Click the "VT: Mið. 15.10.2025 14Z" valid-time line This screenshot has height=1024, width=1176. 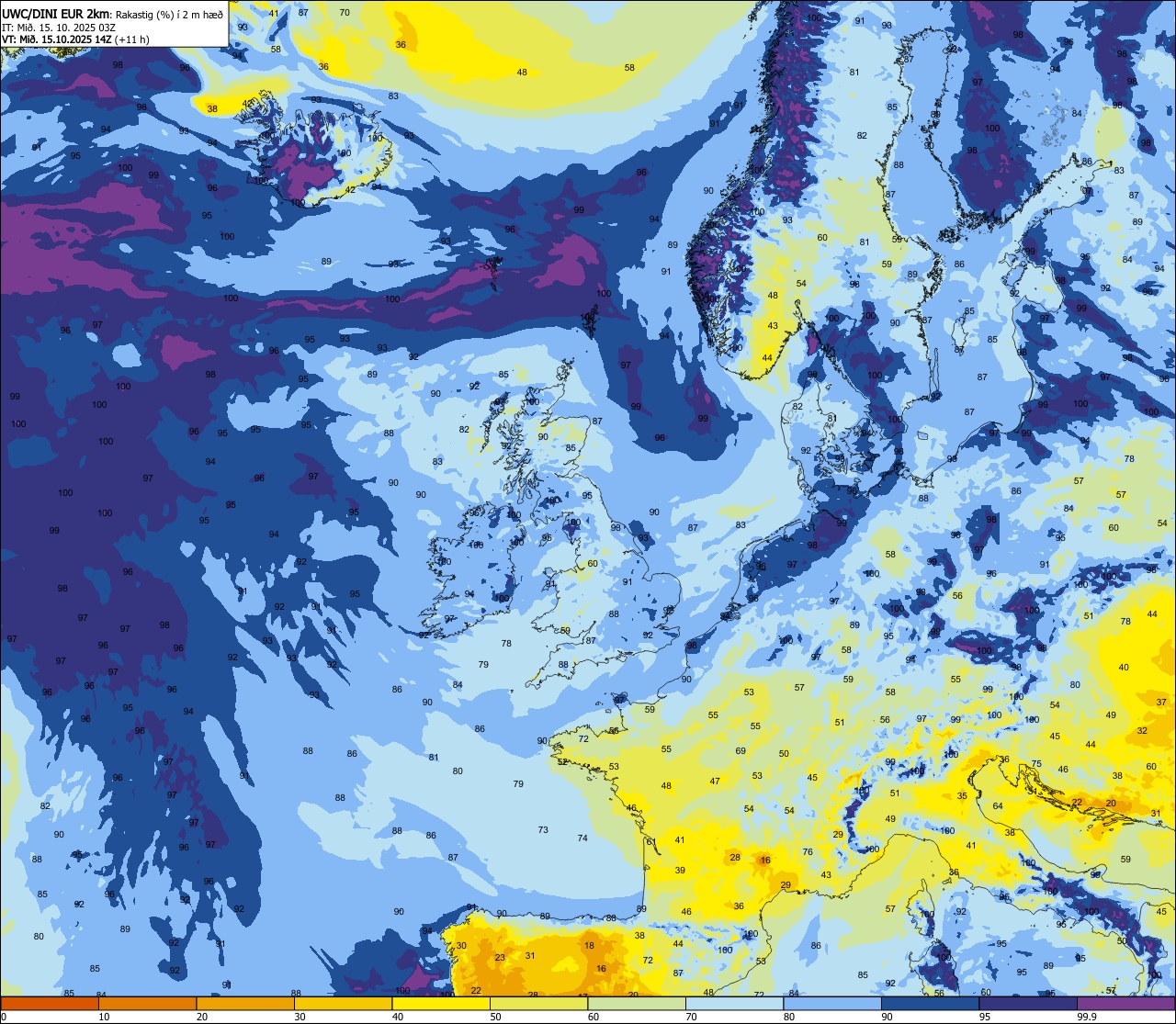56,39
